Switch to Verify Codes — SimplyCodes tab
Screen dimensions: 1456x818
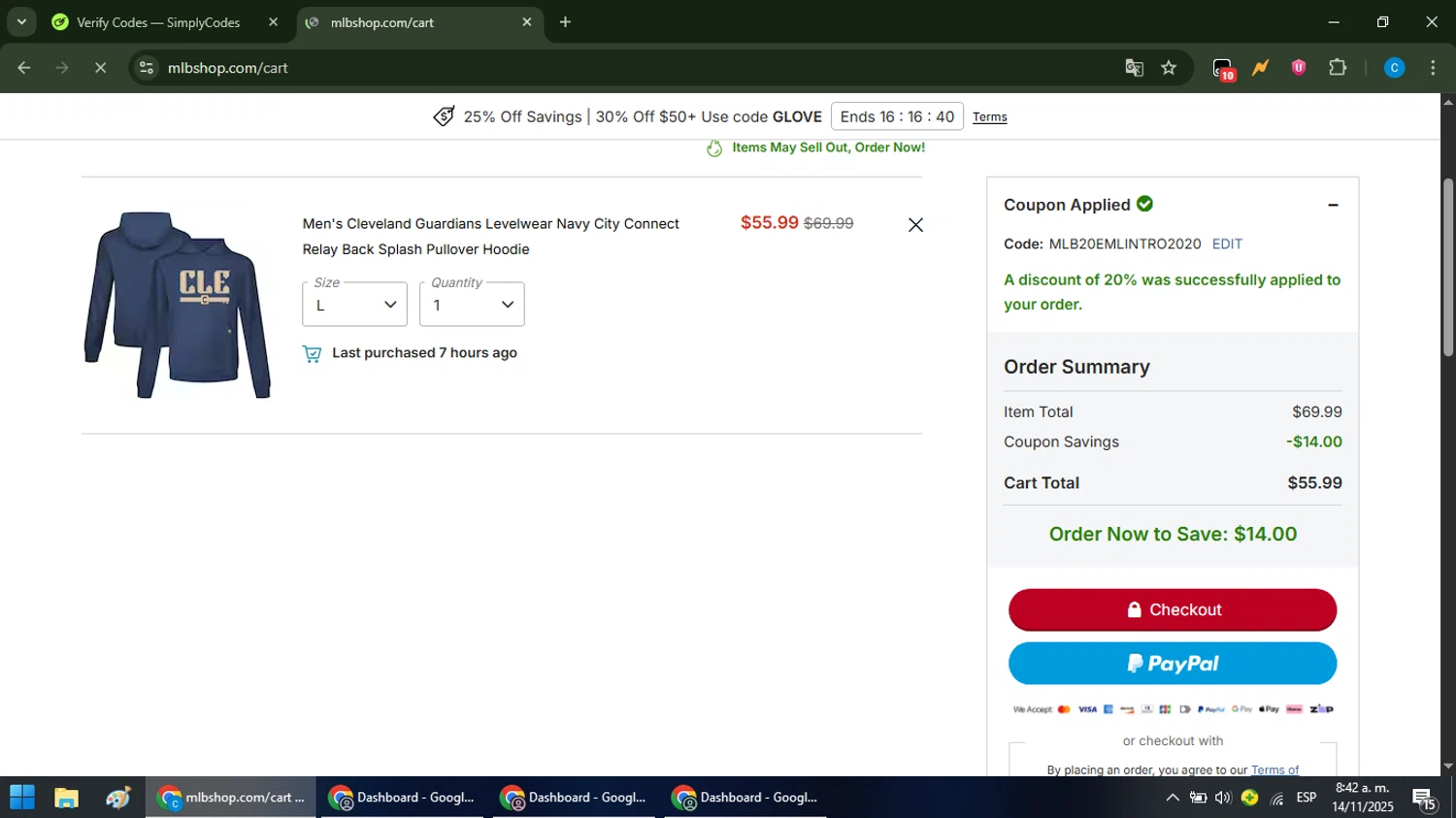click(x=158, y=22)
